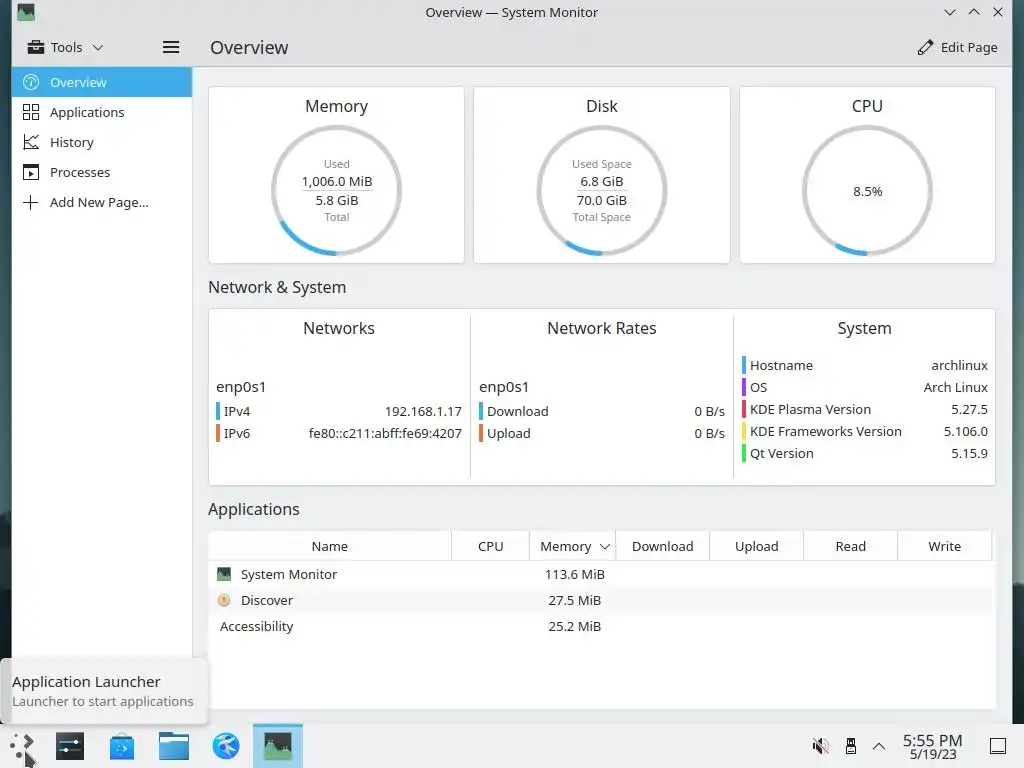Click the Download rate value row
This screenshot has width=1024, height=768.
tap(601, 411)
